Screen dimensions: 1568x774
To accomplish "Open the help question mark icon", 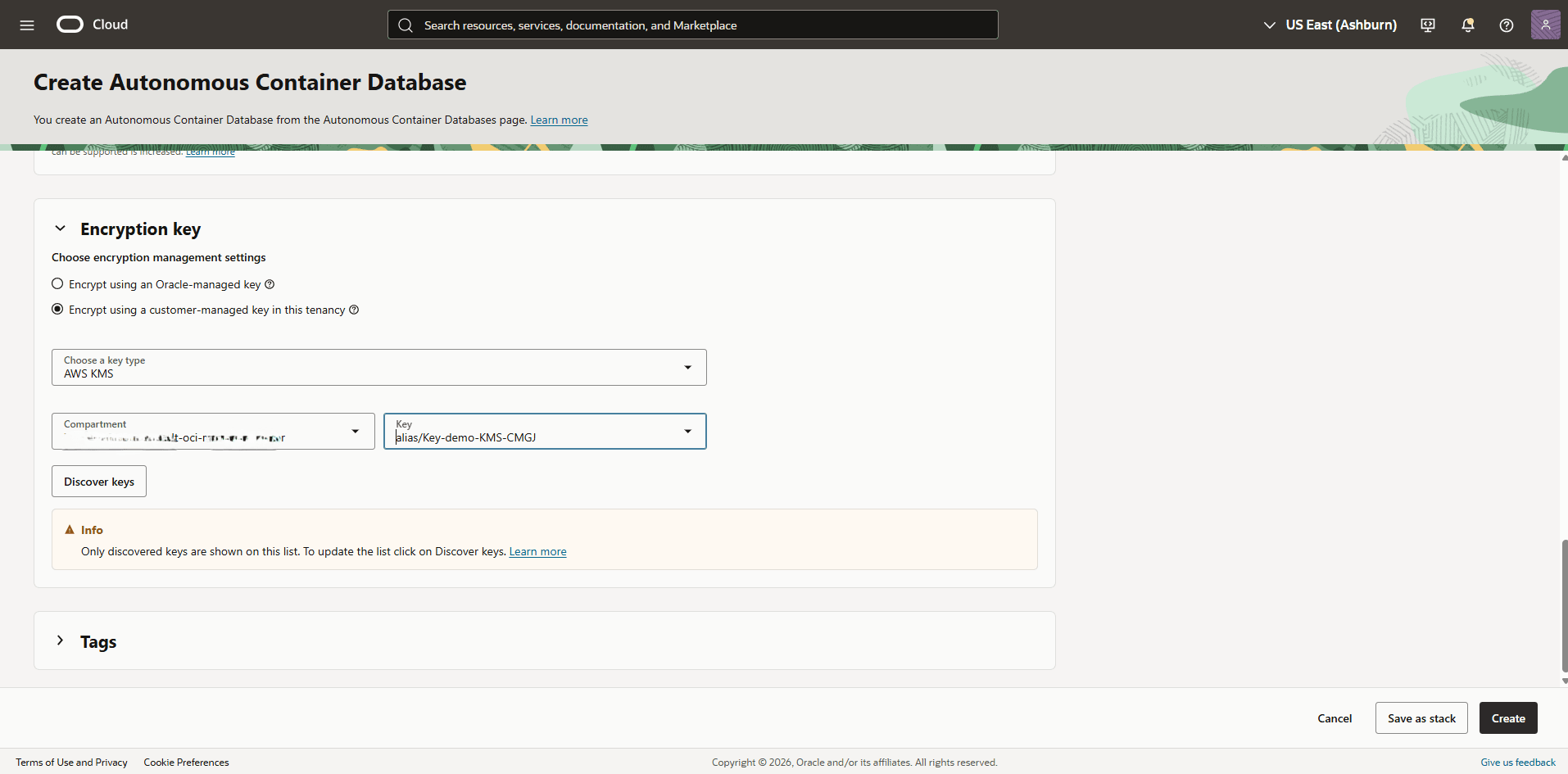I will click(x=1507, y=25).
